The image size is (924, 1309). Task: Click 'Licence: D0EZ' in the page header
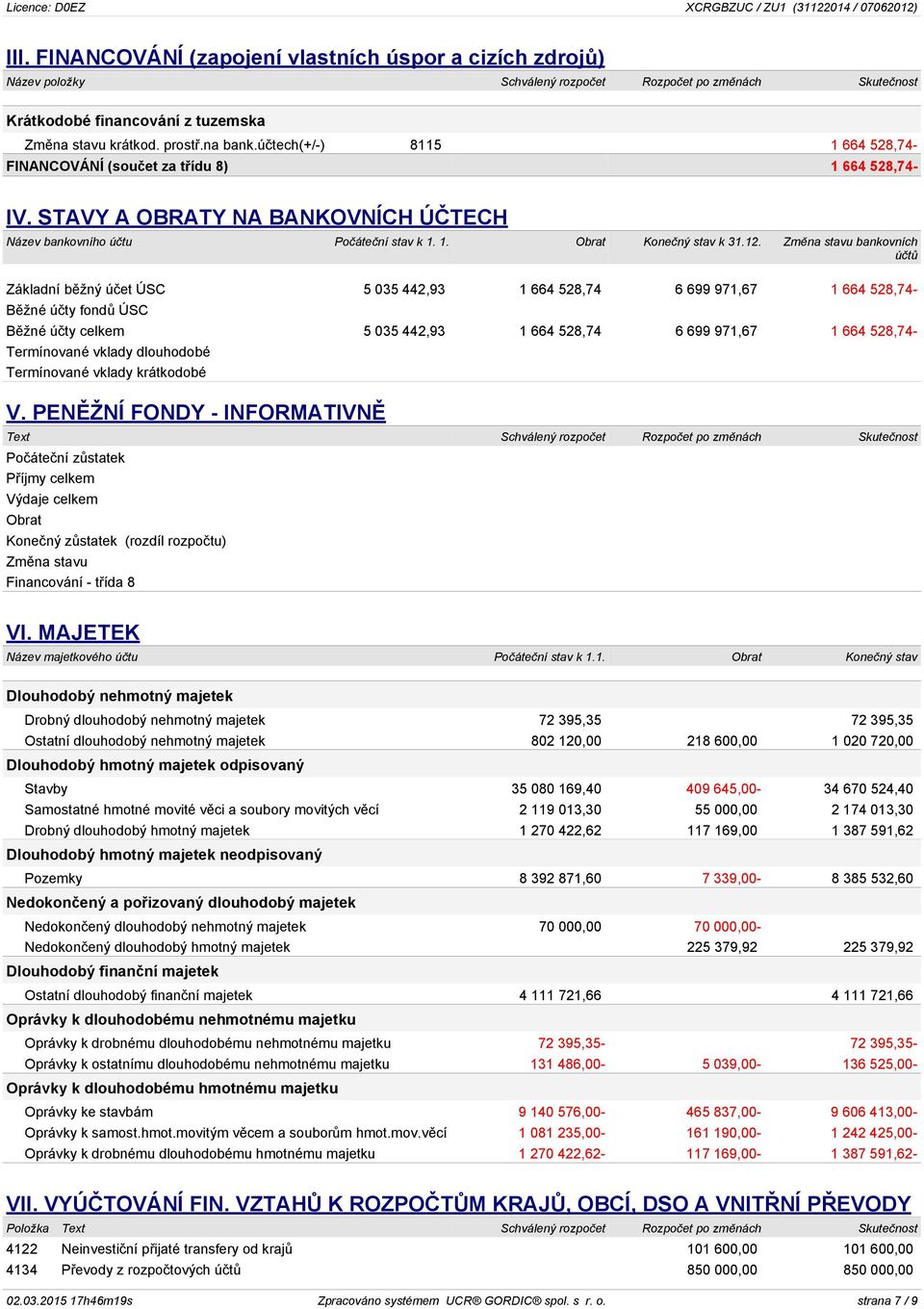tap(46, 8)
